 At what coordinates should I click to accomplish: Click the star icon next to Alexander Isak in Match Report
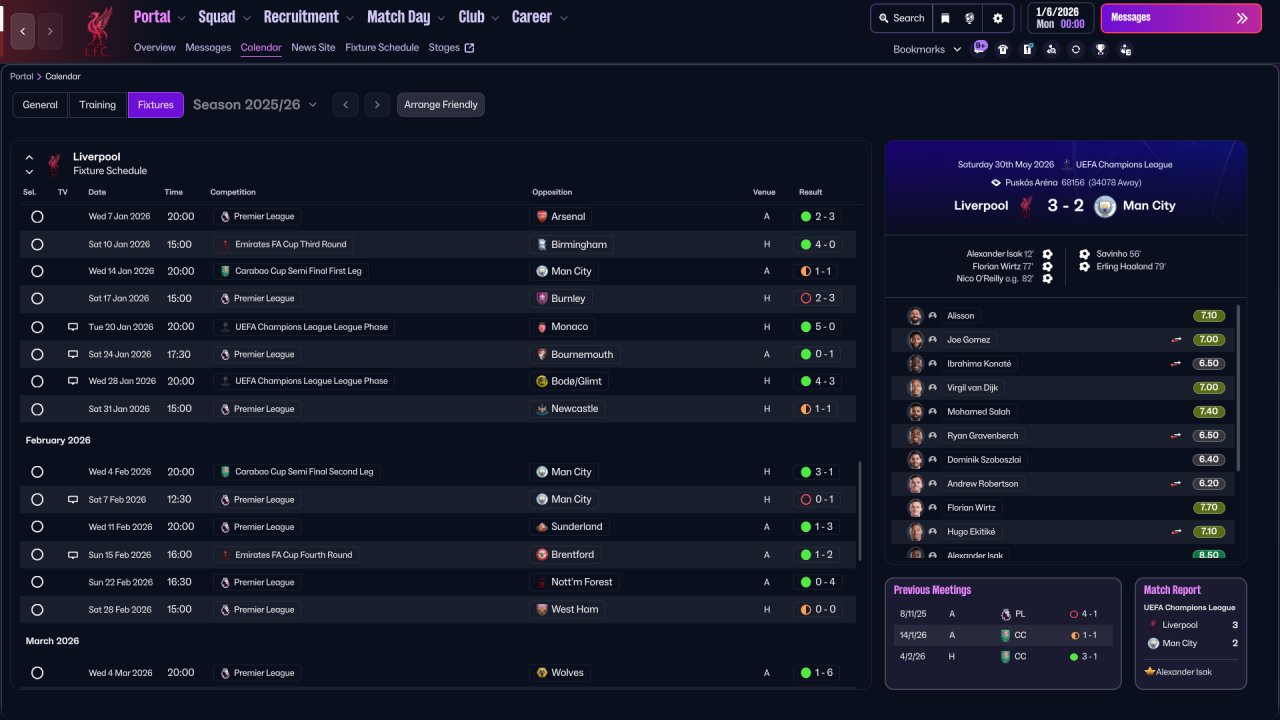pos(1150,671)
